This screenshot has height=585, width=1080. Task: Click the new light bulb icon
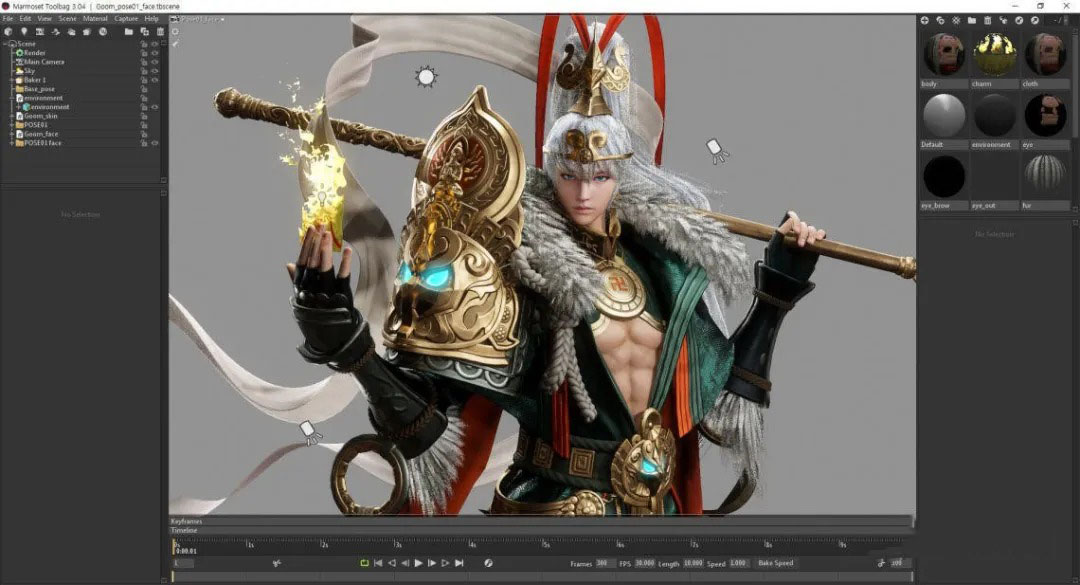(x=24, y=32)
